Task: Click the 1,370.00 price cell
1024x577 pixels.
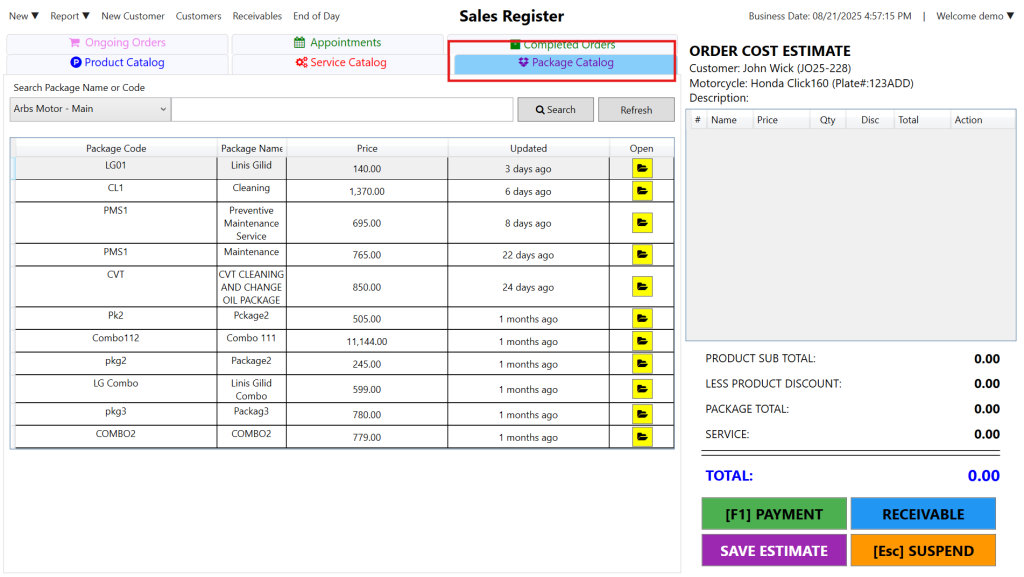Action: click(x=367, y=191)
